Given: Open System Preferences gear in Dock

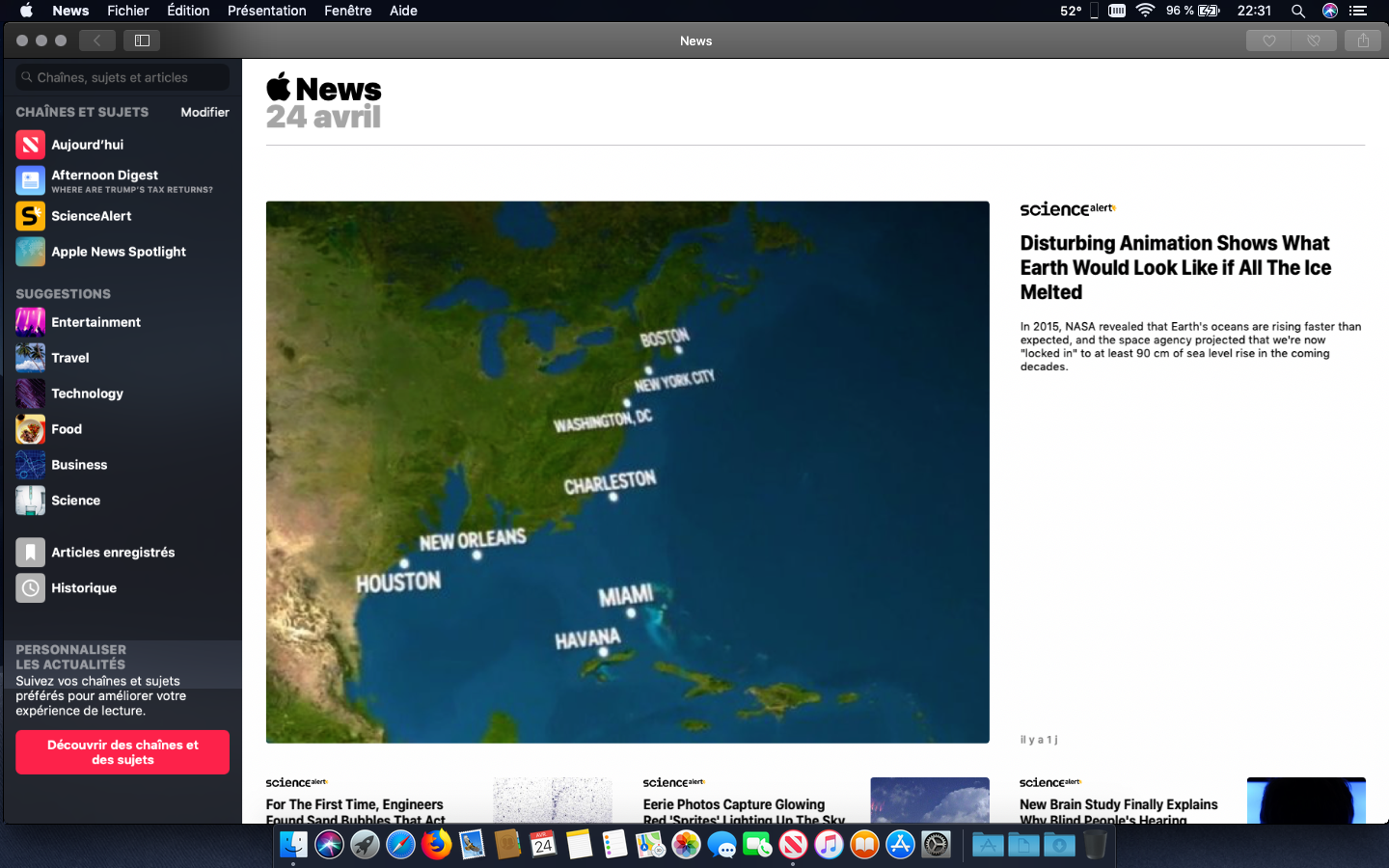Looking at the screenshot, I should (936, 845).
